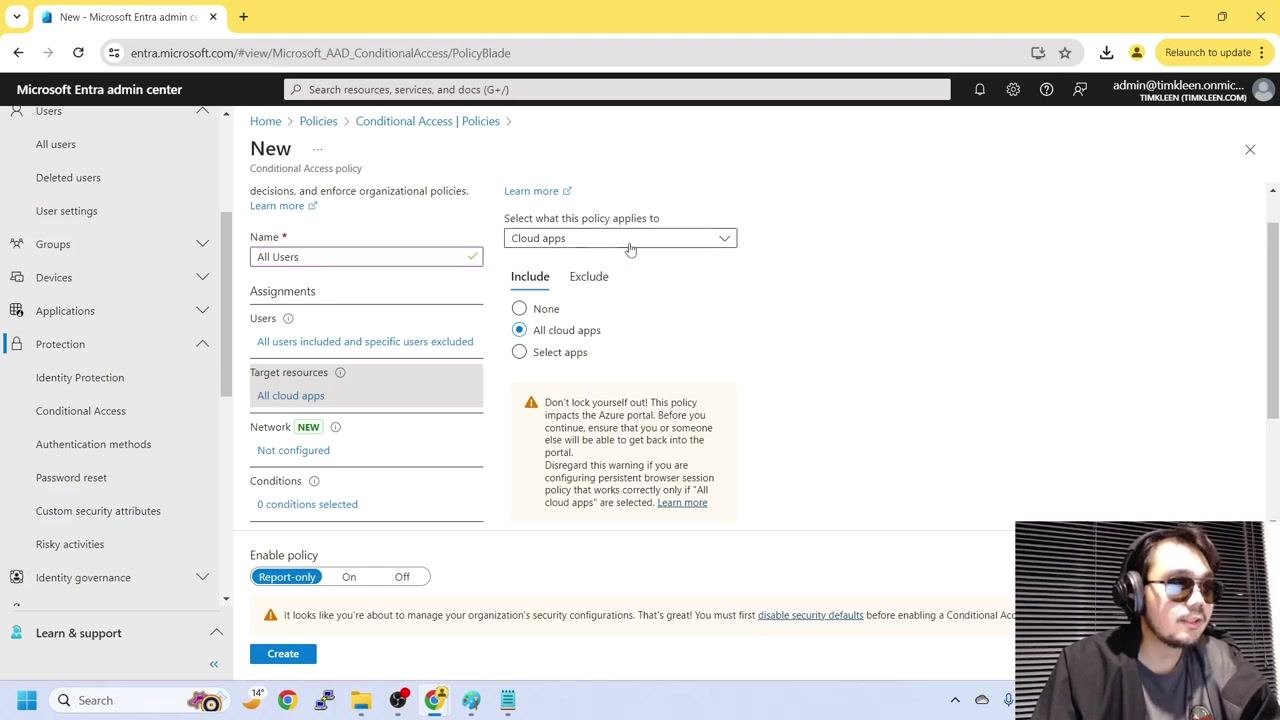
Task: Expand Identity governance nav section
Action: pos(202,577)
